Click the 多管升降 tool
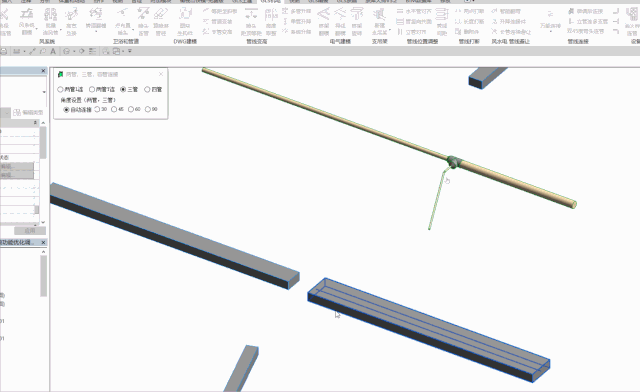Image resolution: width=640 pixels, height=392 pixels. point(297,11)
